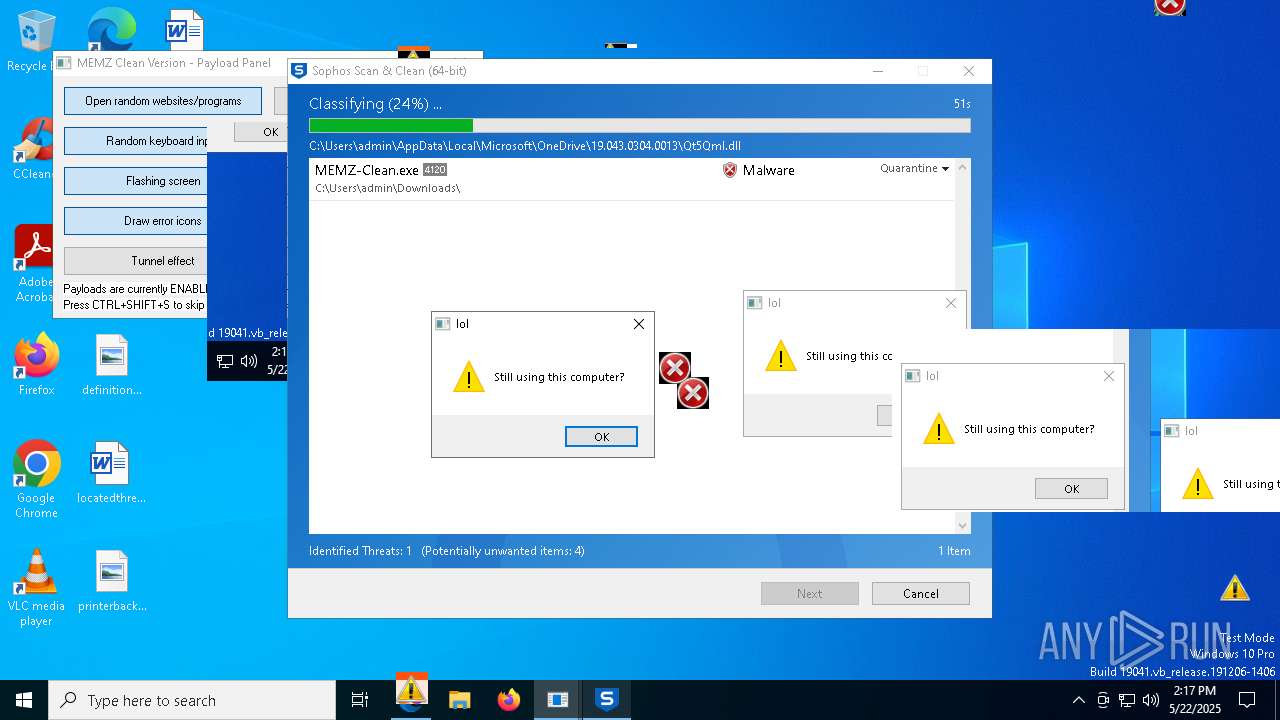The image size is (1280, 720).
Task: Open the network icon in the system tray
Action: [x=1127, y=700]
